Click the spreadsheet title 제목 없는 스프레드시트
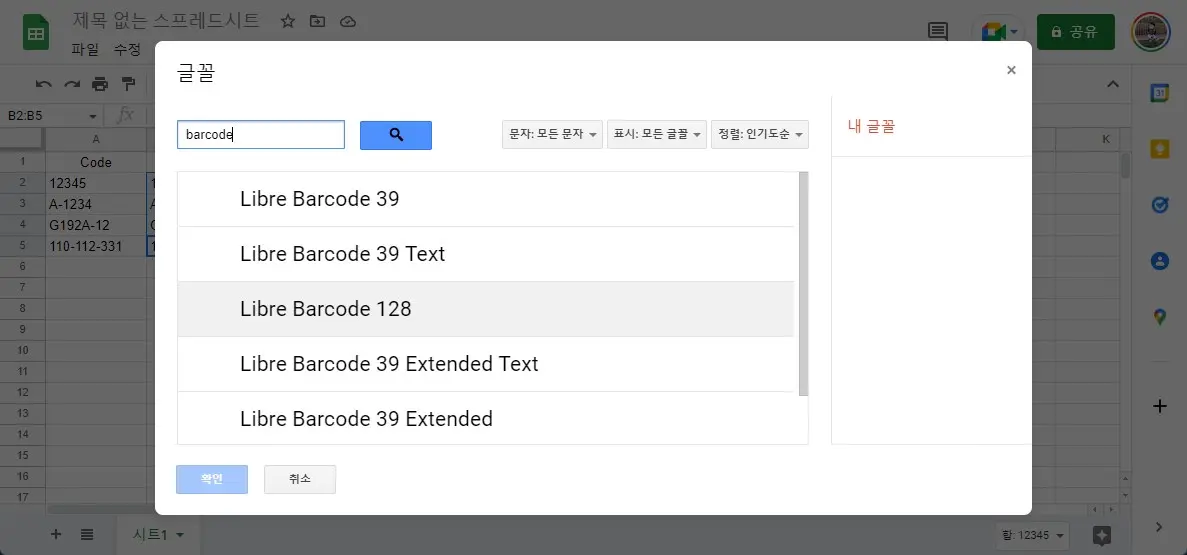Viewport: 1187px width, 555px height. 167,20
